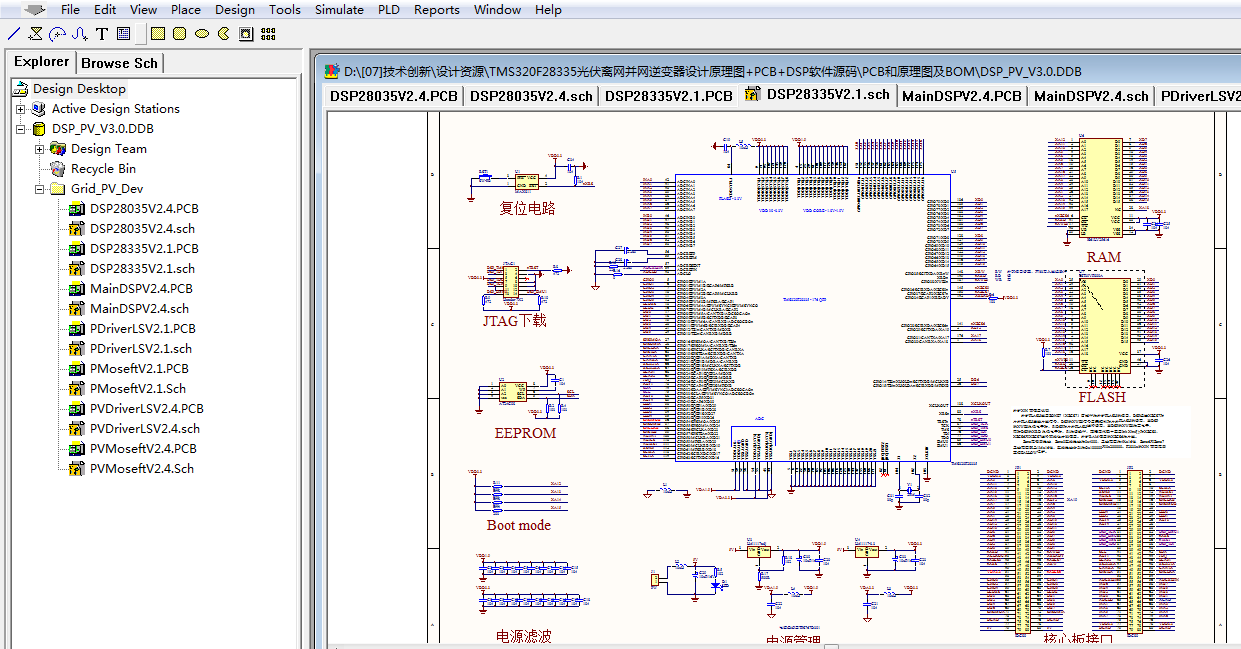Click the DSP28035V2.4.sch file icon

pos(77,228)
